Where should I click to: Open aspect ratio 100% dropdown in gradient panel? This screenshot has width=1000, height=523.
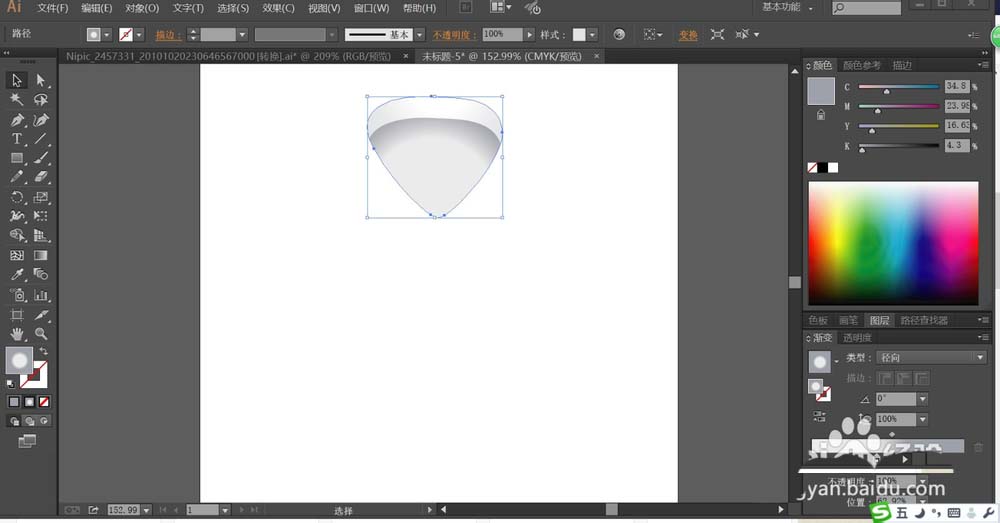922,419
